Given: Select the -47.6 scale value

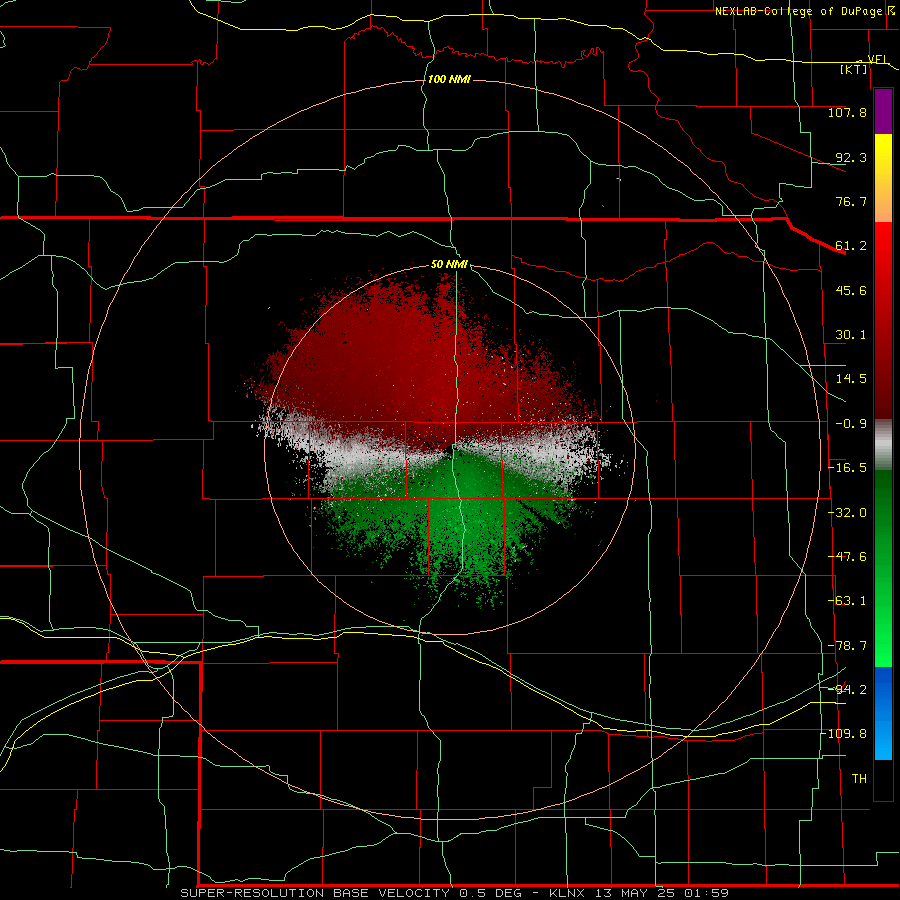Looking at the screenshot, I should [847, 557].
